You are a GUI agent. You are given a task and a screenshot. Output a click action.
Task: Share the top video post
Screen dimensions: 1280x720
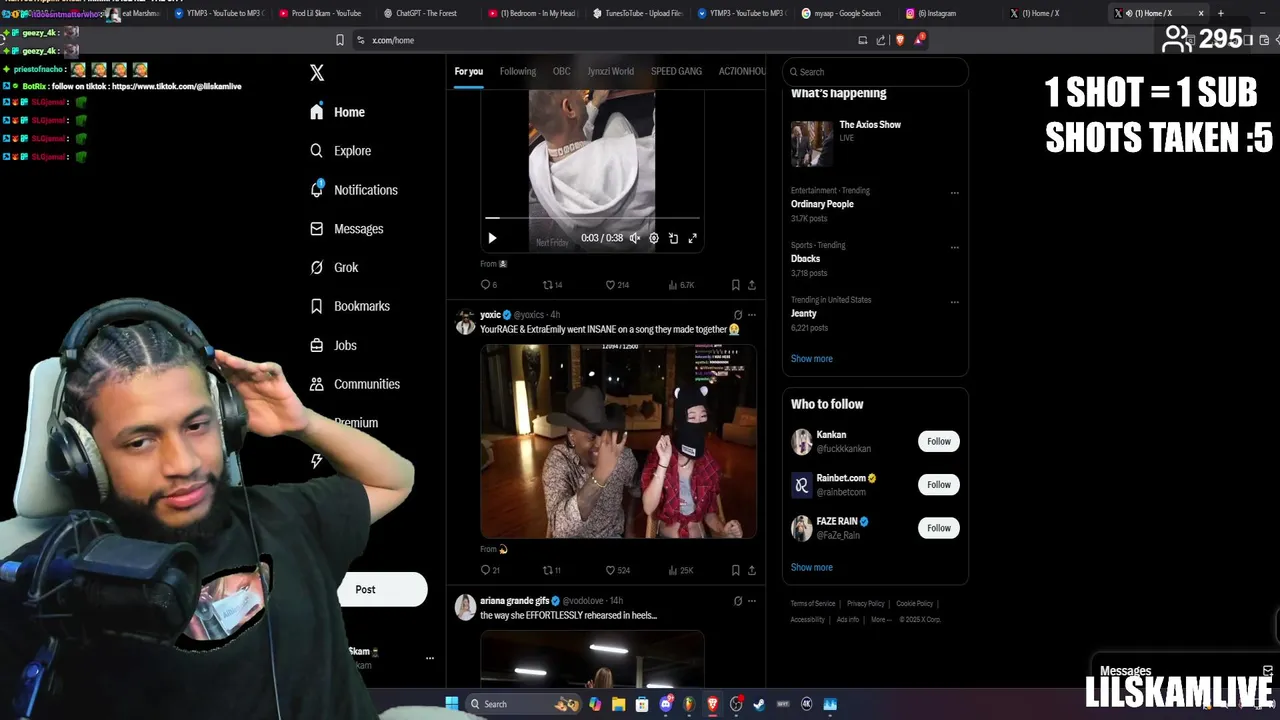(752, 285)
